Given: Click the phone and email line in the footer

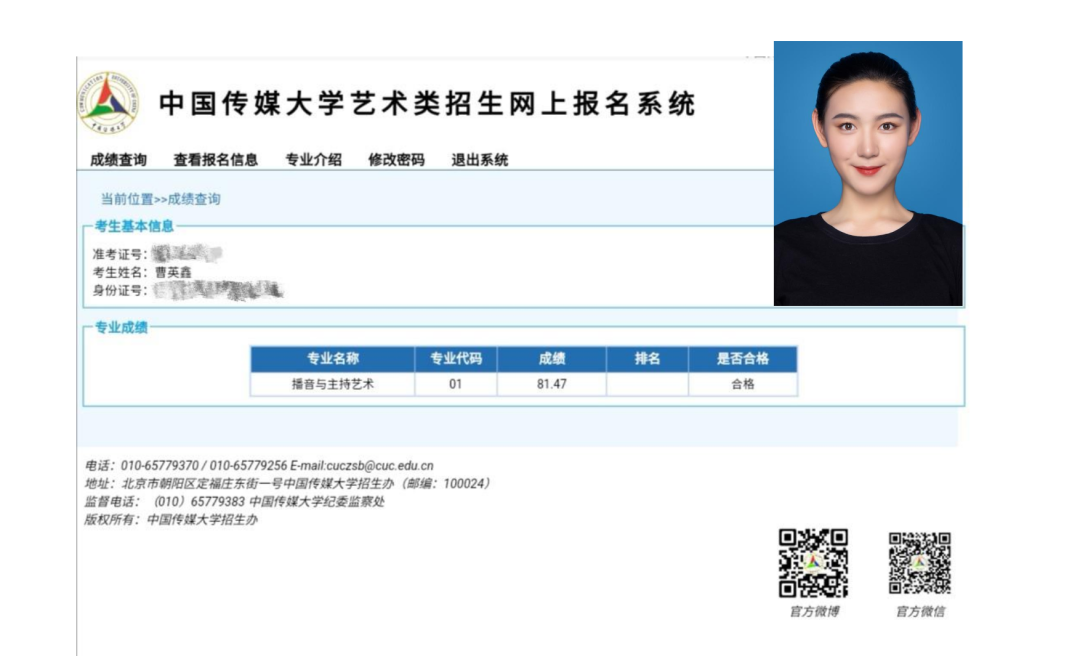Looking at the screenshot, I should (259, 466).
